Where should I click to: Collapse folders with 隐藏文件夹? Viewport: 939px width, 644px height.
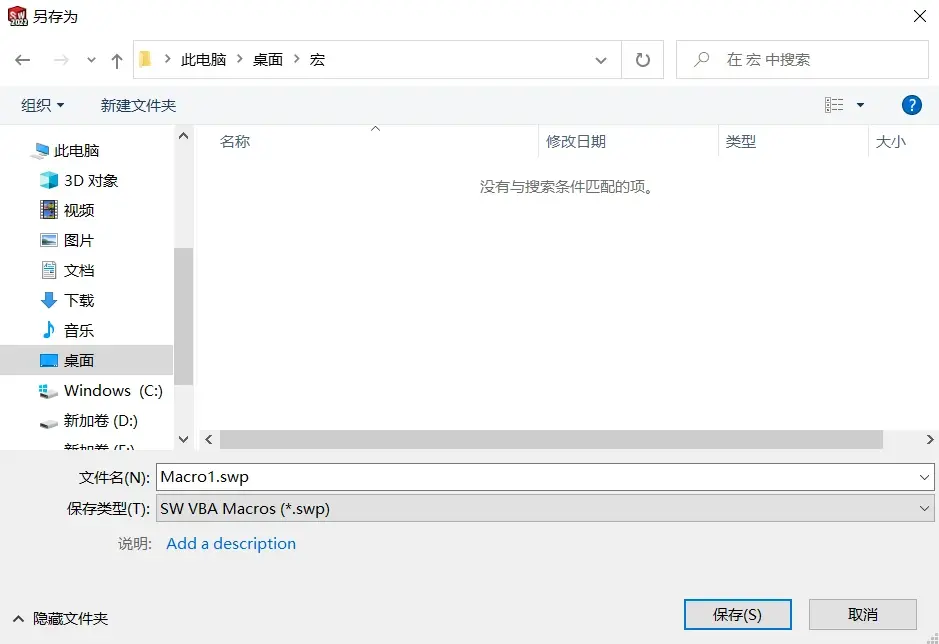pos(60,618)
